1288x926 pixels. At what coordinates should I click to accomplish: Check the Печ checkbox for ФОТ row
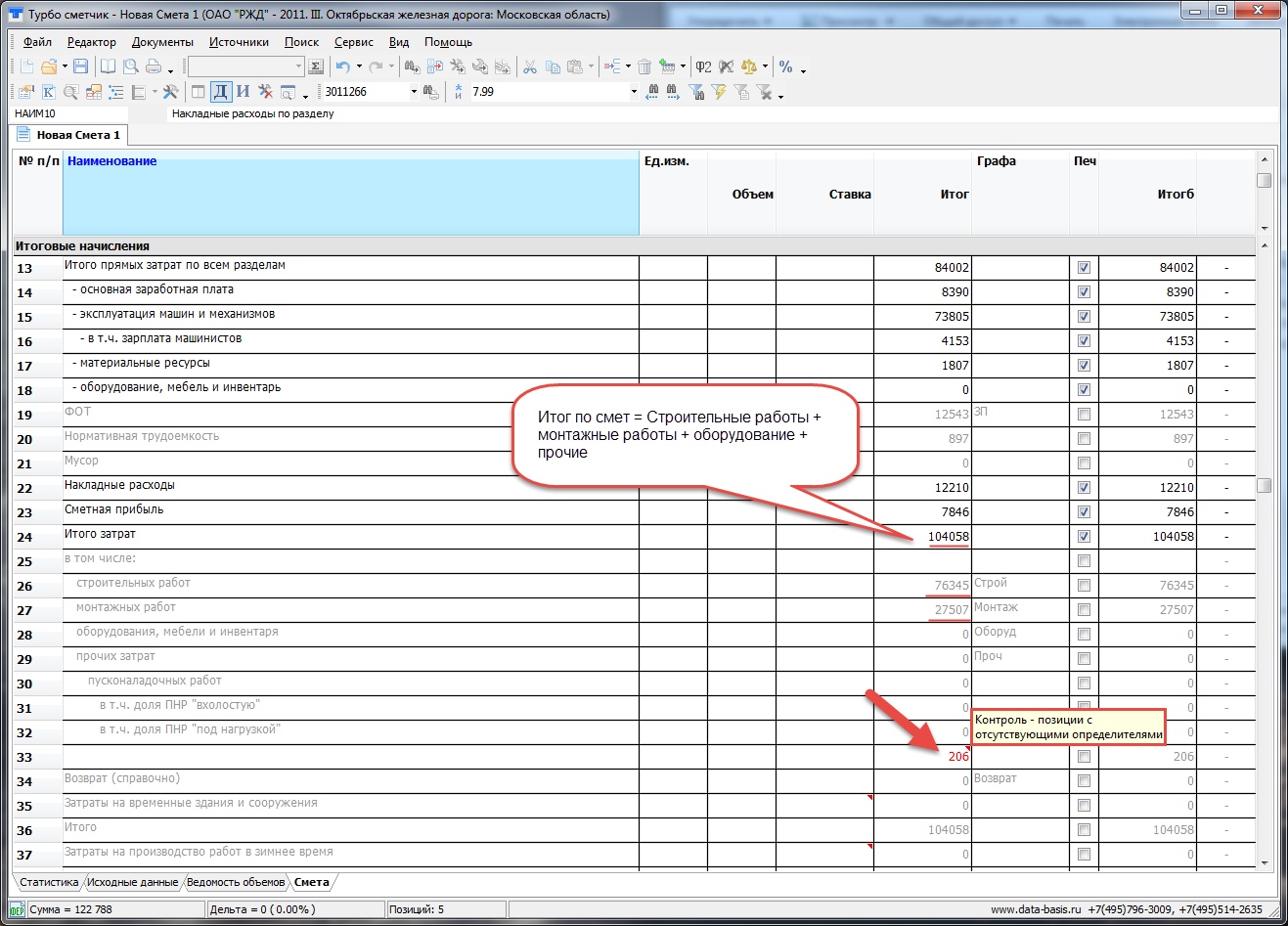(1084, 414)
